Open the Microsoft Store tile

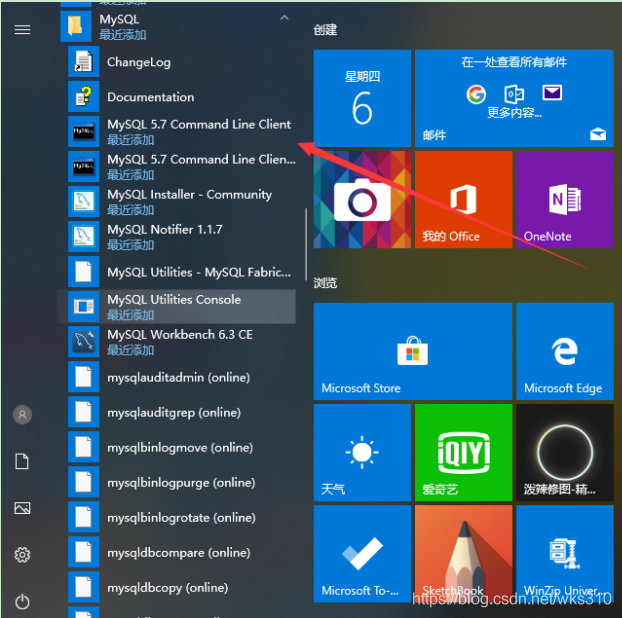pos(413,351)
